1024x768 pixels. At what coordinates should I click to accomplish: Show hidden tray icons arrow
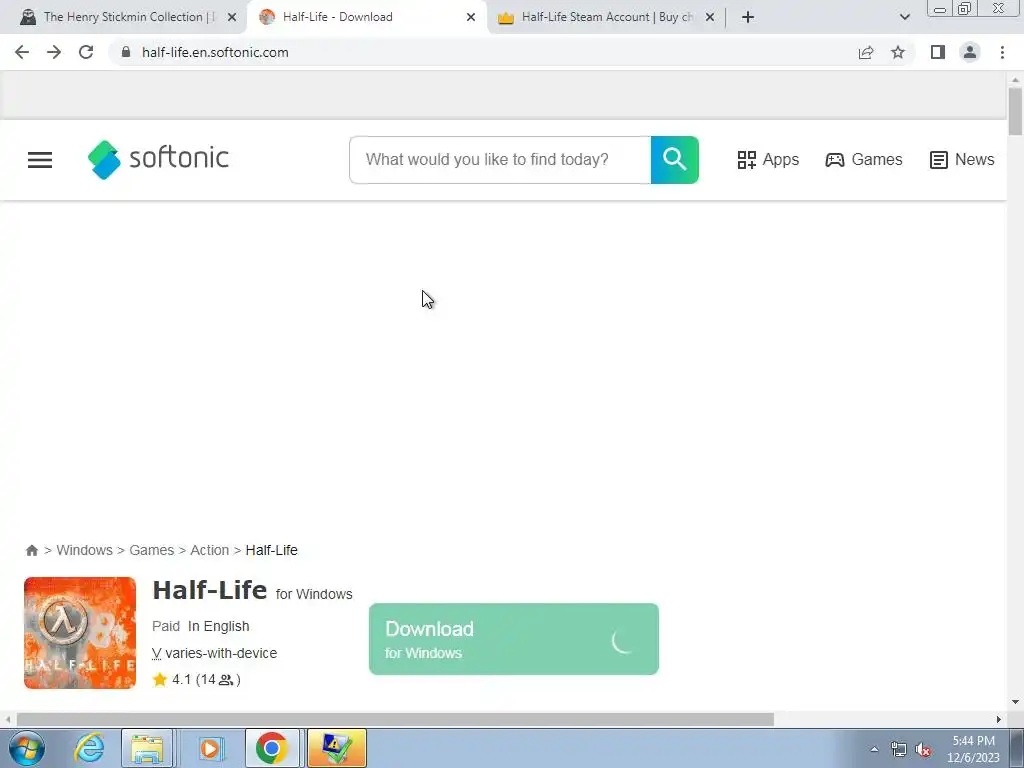click(874, 750)
